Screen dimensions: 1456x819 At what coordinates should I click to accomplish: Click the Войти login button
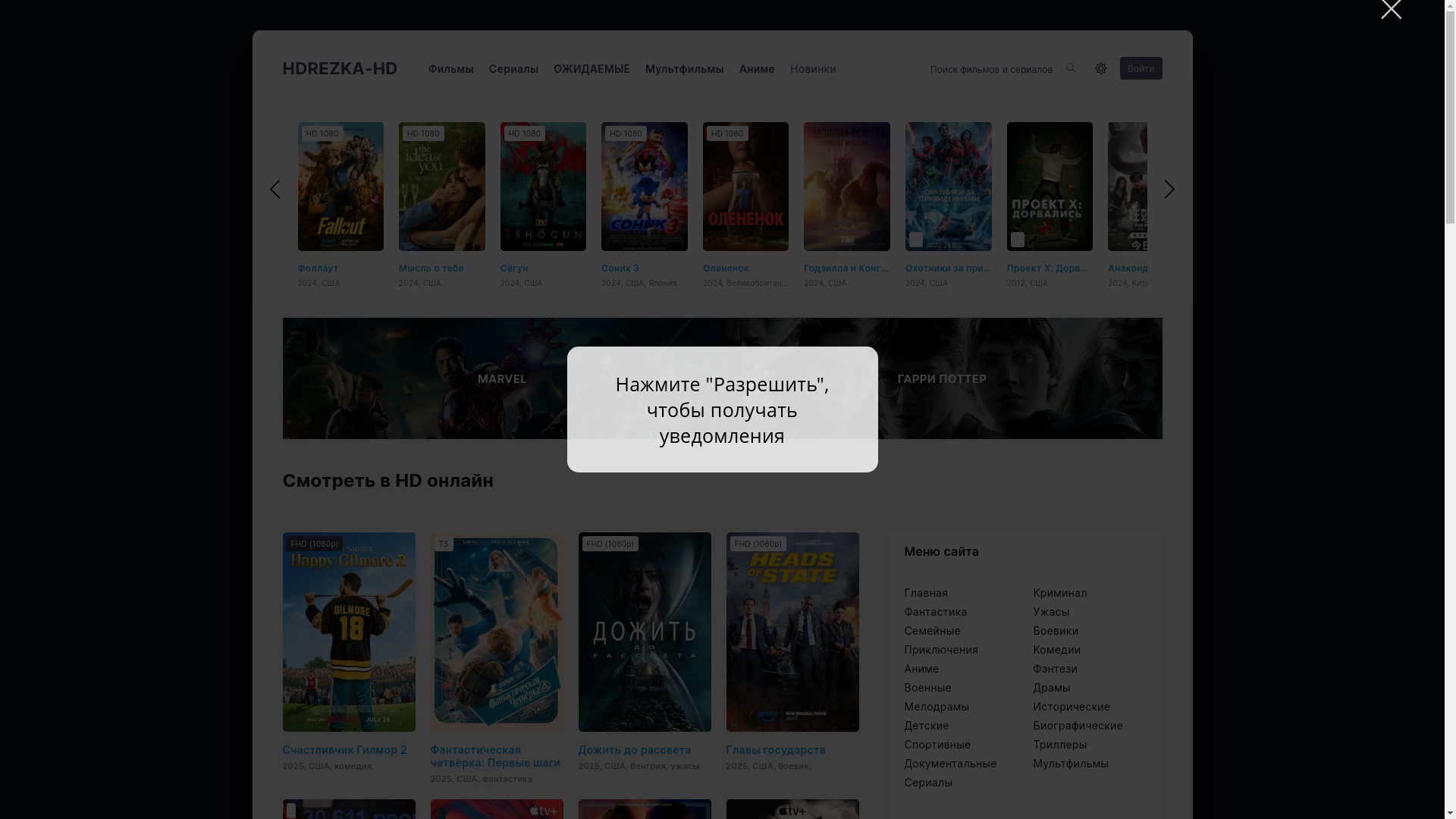tap(1141, 68)
